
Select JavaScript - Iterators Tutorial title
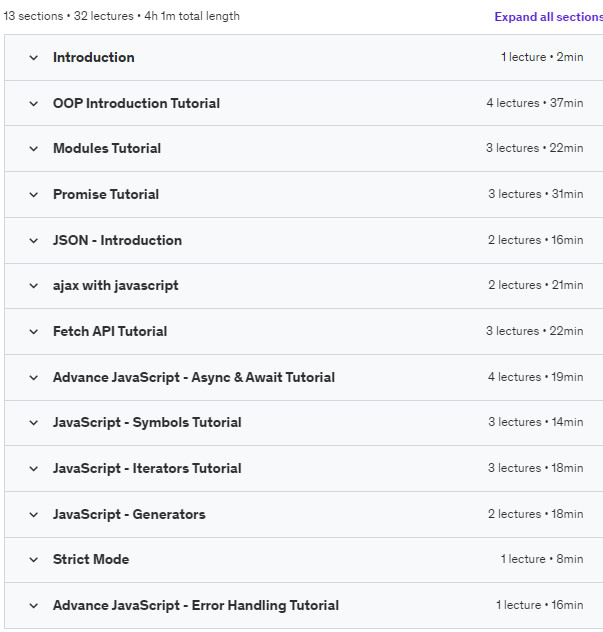coord(147,468)
